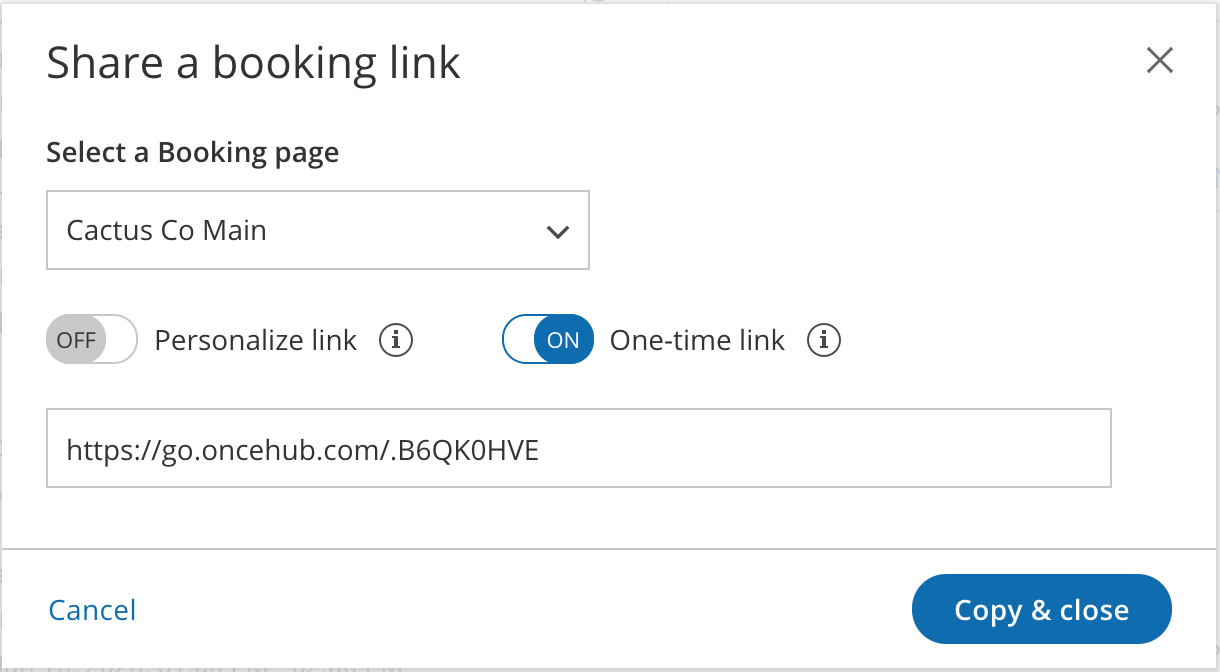Click the white track of Personalize switch
The width and height of the screenshot is (1220, 672).
[118, 340]
